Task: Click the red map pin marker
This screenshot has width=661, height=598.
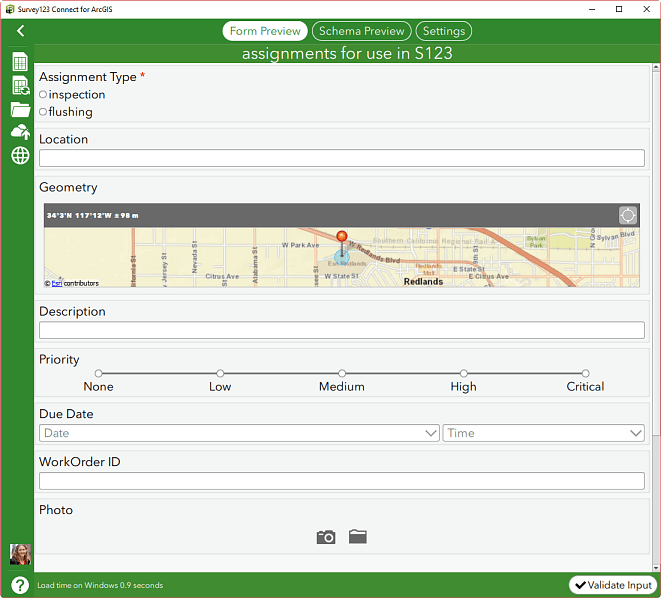Action: coord(342,236)
